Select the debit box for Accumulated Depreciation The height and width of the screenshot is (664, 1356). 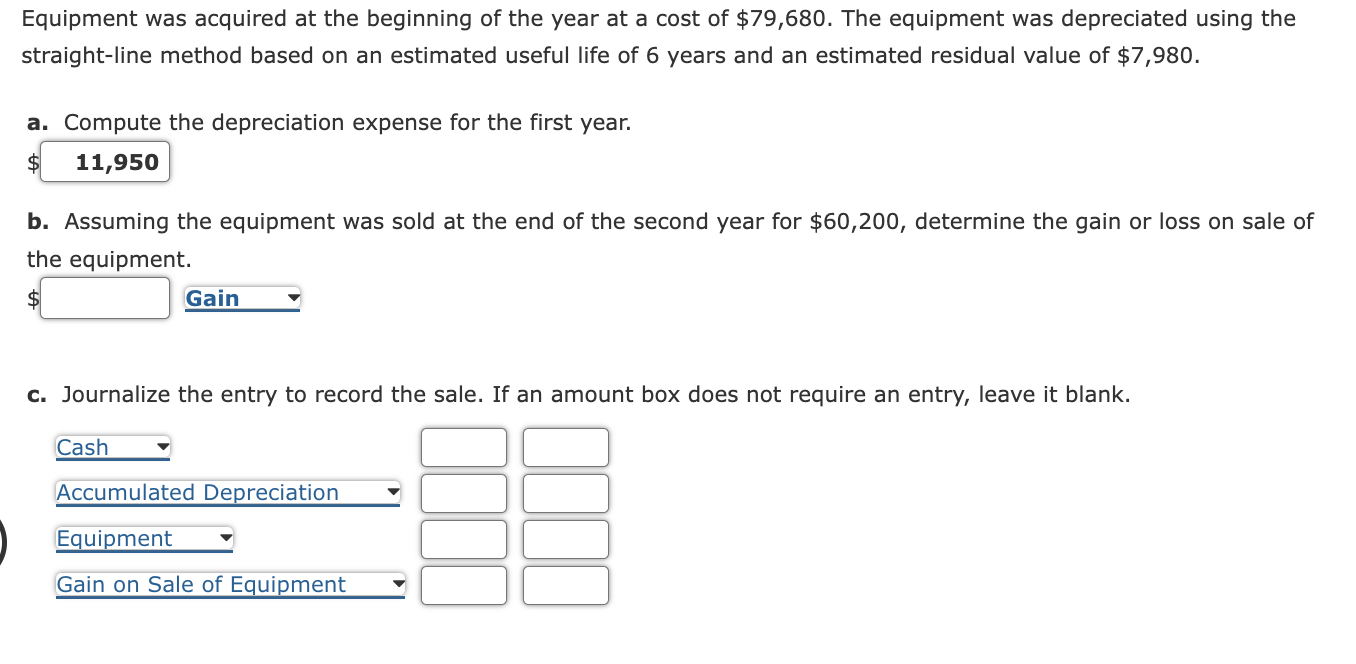point(463,493)
